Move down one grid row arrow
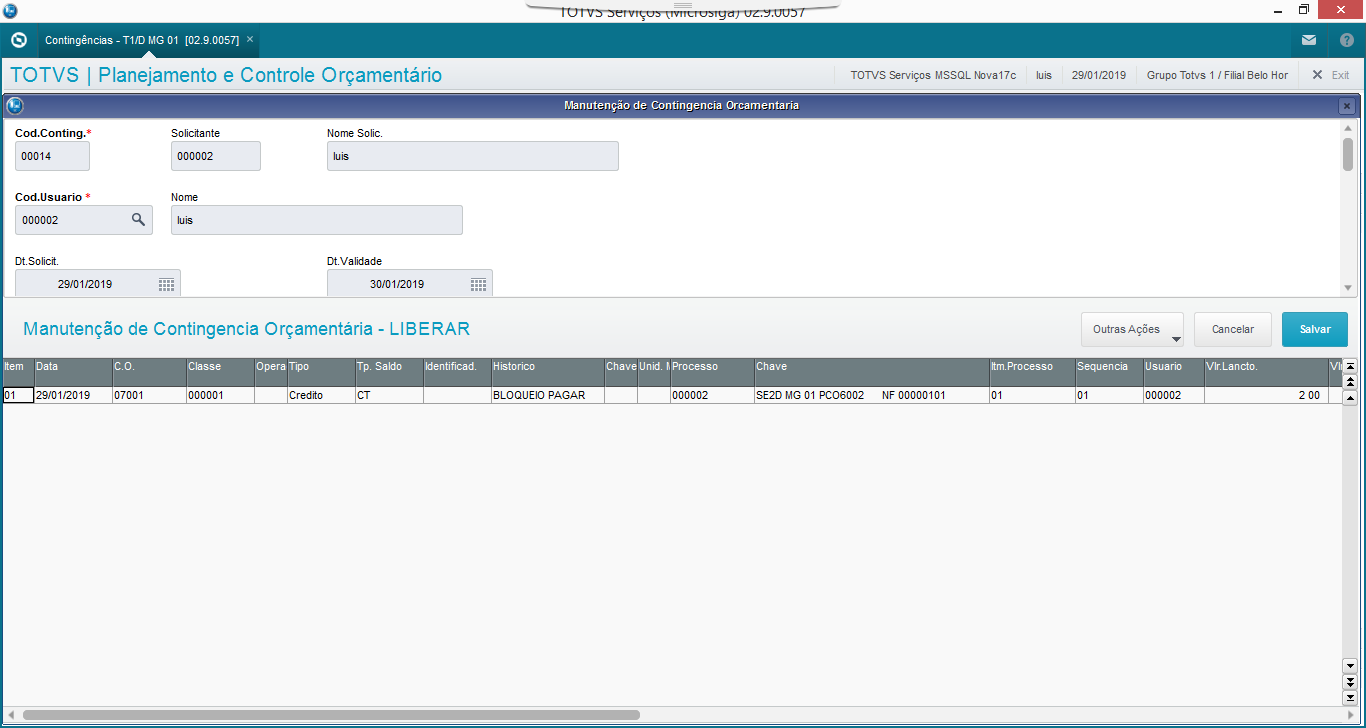Image resolution: width=1366 pixels, height=728 pixels. tap(1349, 665)
